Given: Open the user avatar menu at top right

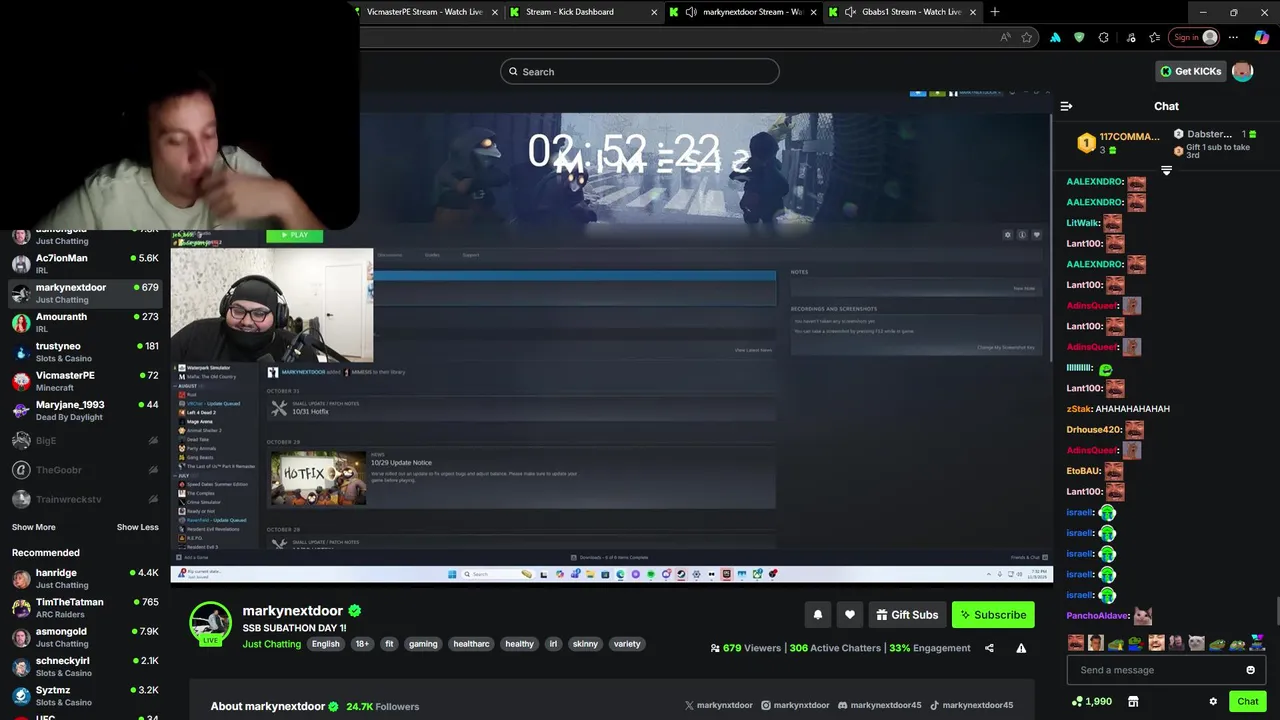Looking at the screenshot, I should click(1242, 71).
